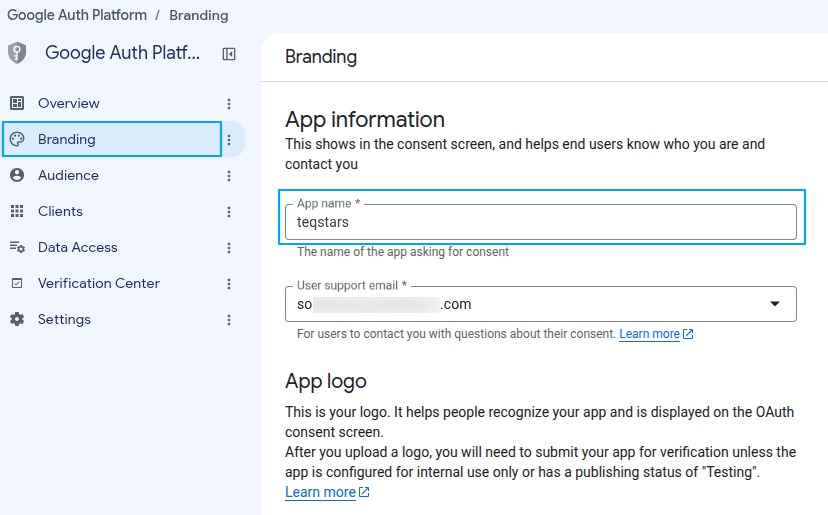Click the Data Access list-gear icon
Viewport: 828px width, 515px height.
[17, 247]
